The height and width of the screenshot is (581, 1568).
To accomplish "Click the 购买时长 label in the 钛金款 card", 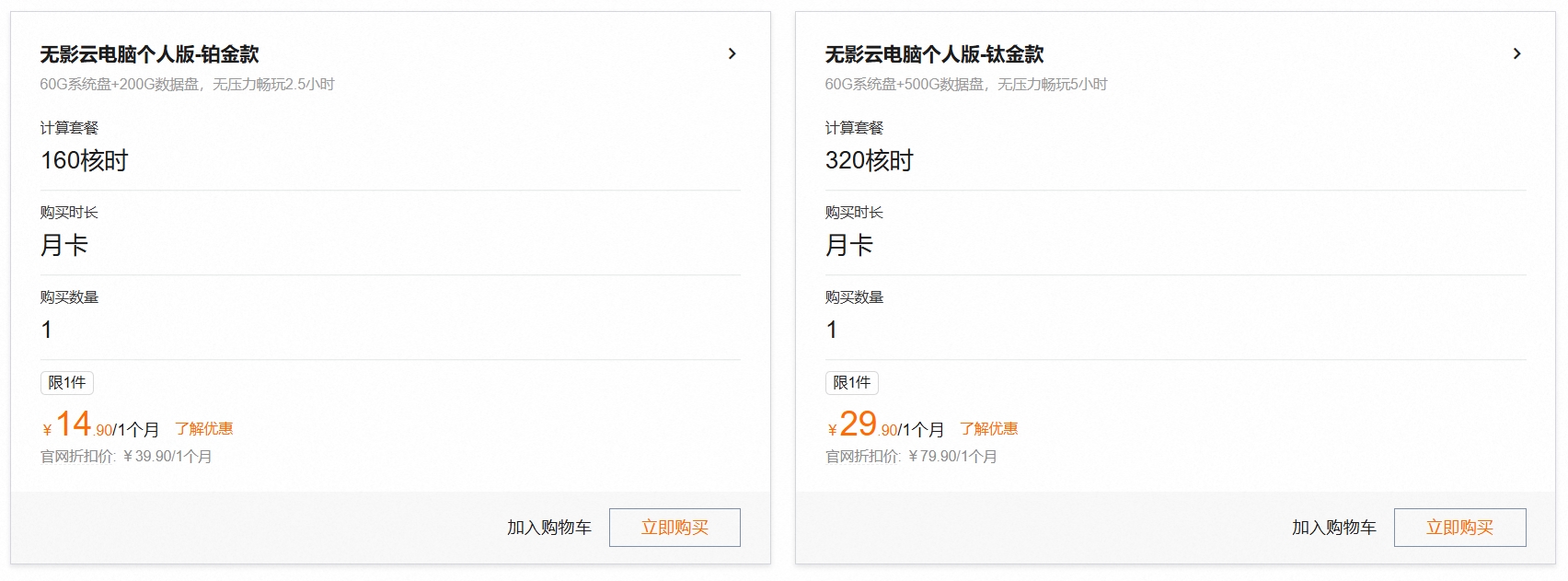I will click(854, 213).
